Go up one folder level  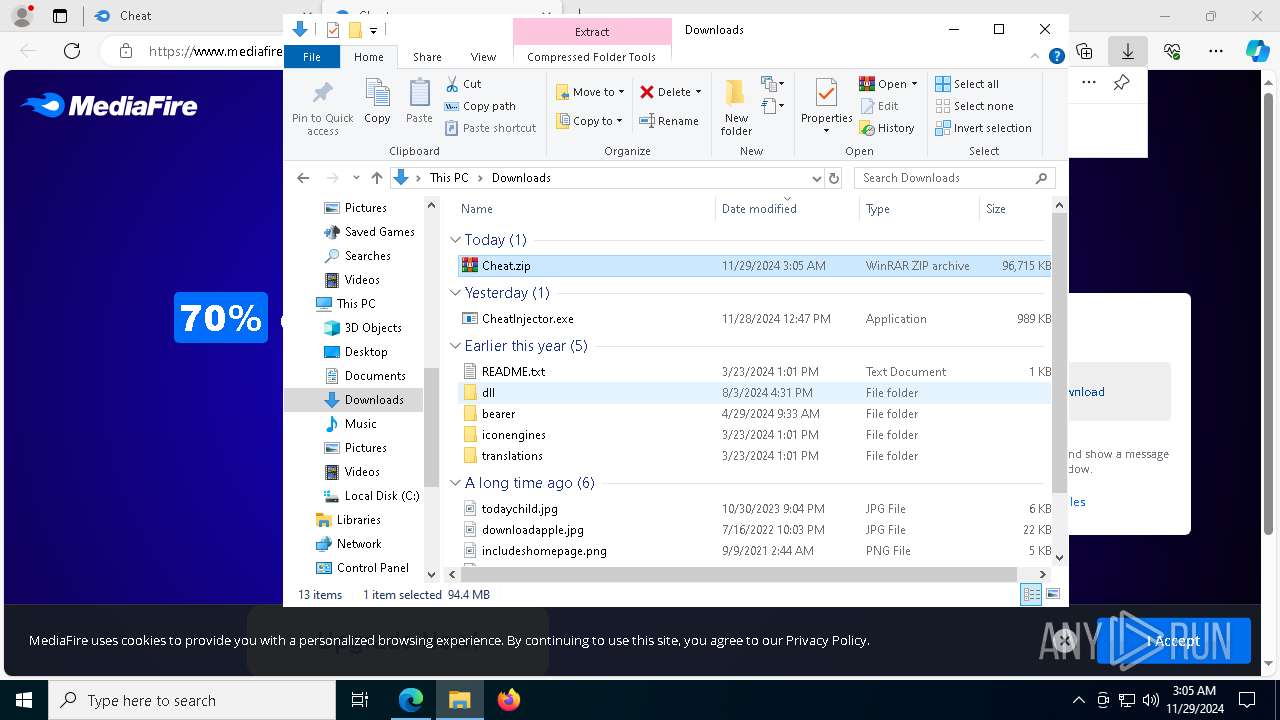pos(376,178)
